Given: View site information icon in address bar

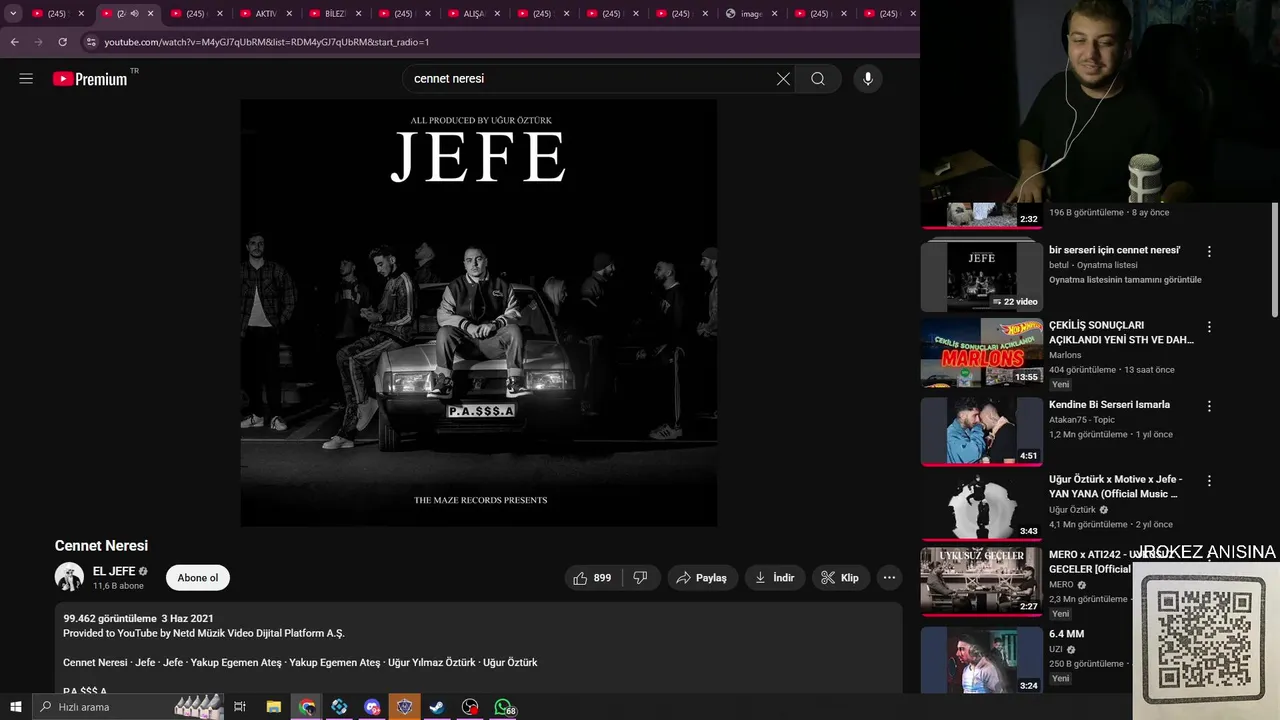Looking at the screenshot, I should pos(91,42).
